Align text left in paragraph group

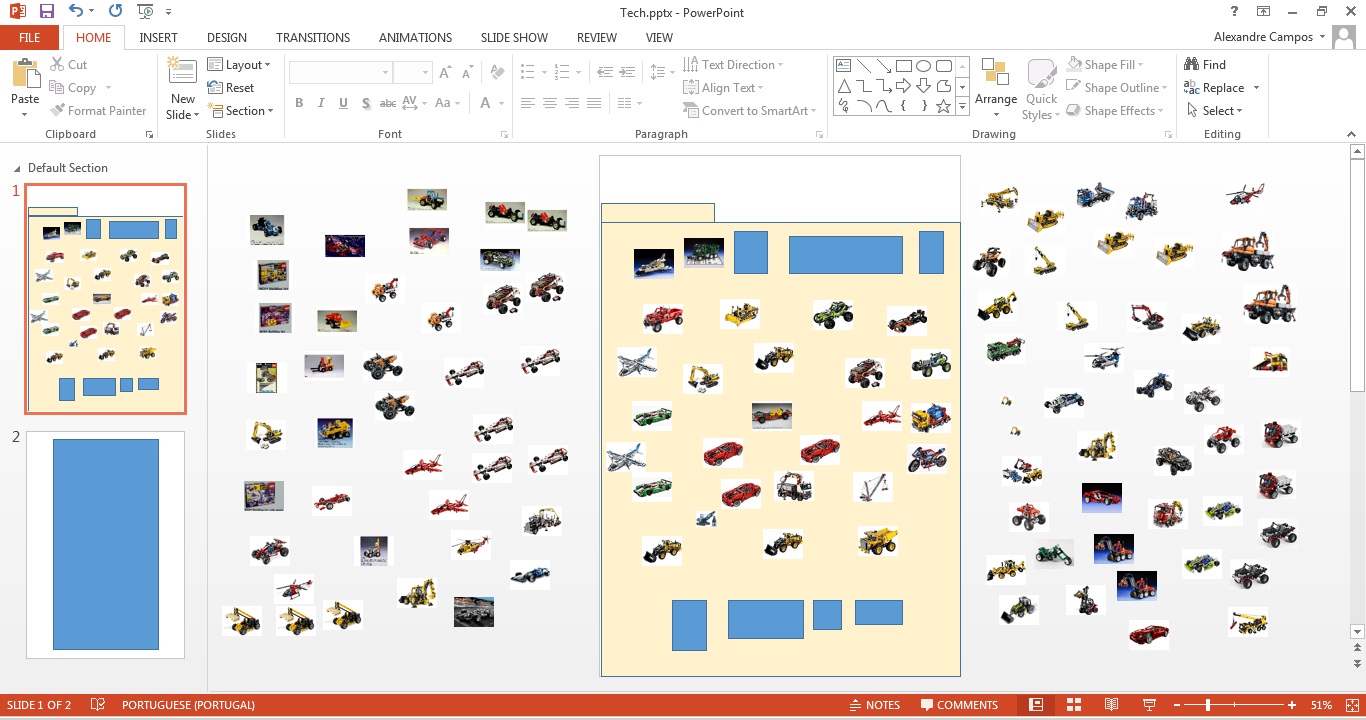click(x=527, y=103)
